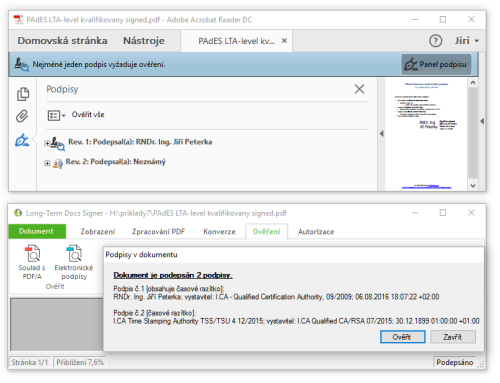Viewport: 500px width, 383px height.
Task: Collapse the left navigation pane arrow
Action: click(382, 134)
